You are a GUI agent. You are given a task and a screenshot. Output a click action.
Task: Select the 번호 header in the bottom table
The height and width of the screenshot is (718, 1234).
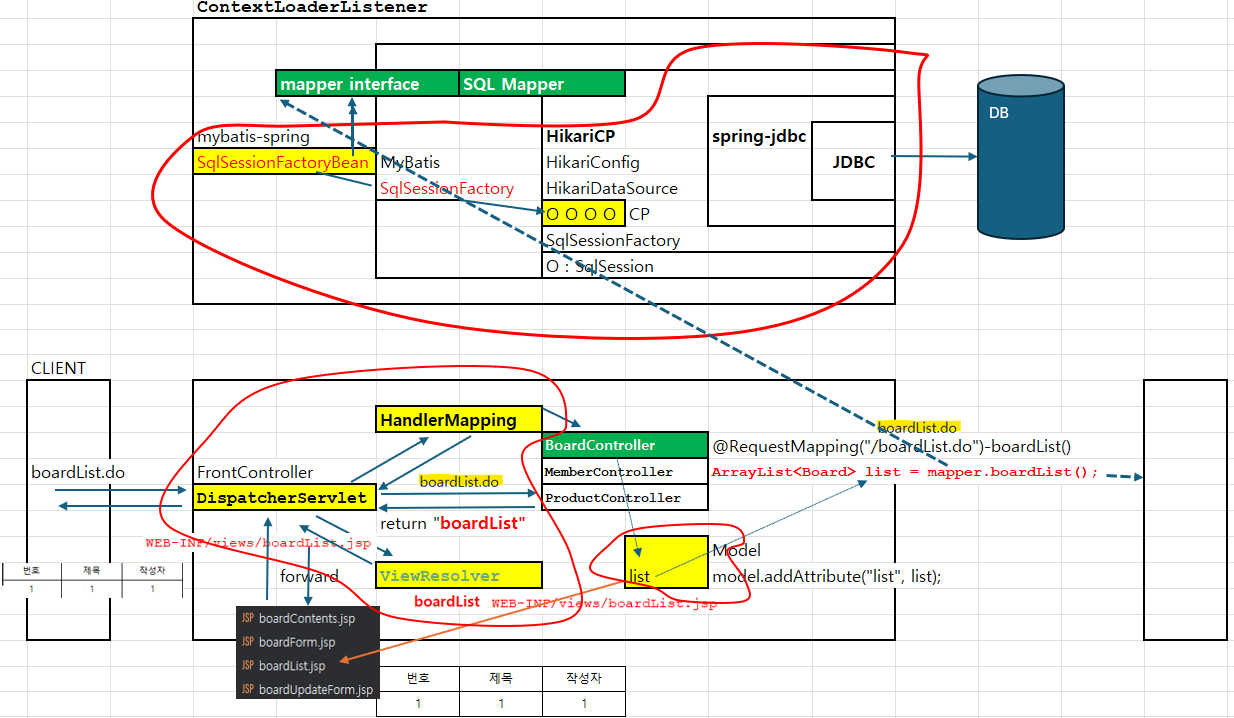(x=418, y=679)
